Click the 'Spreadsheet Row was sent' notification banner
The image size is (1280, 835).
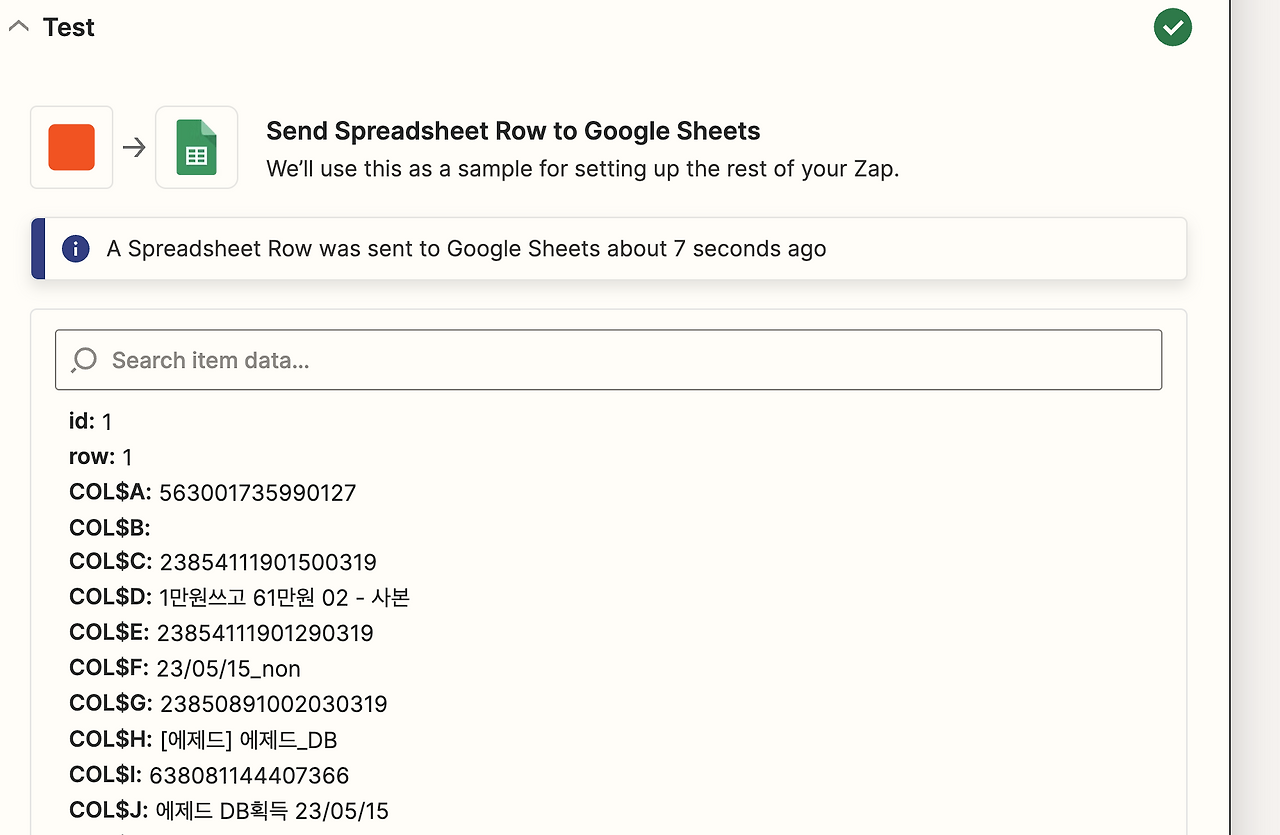pyautogui.click(x=610, y=249)
